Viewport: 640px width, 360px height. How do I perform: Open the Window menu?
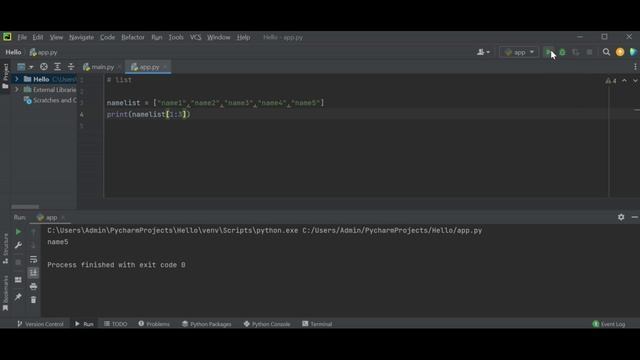tap(218, 37)
